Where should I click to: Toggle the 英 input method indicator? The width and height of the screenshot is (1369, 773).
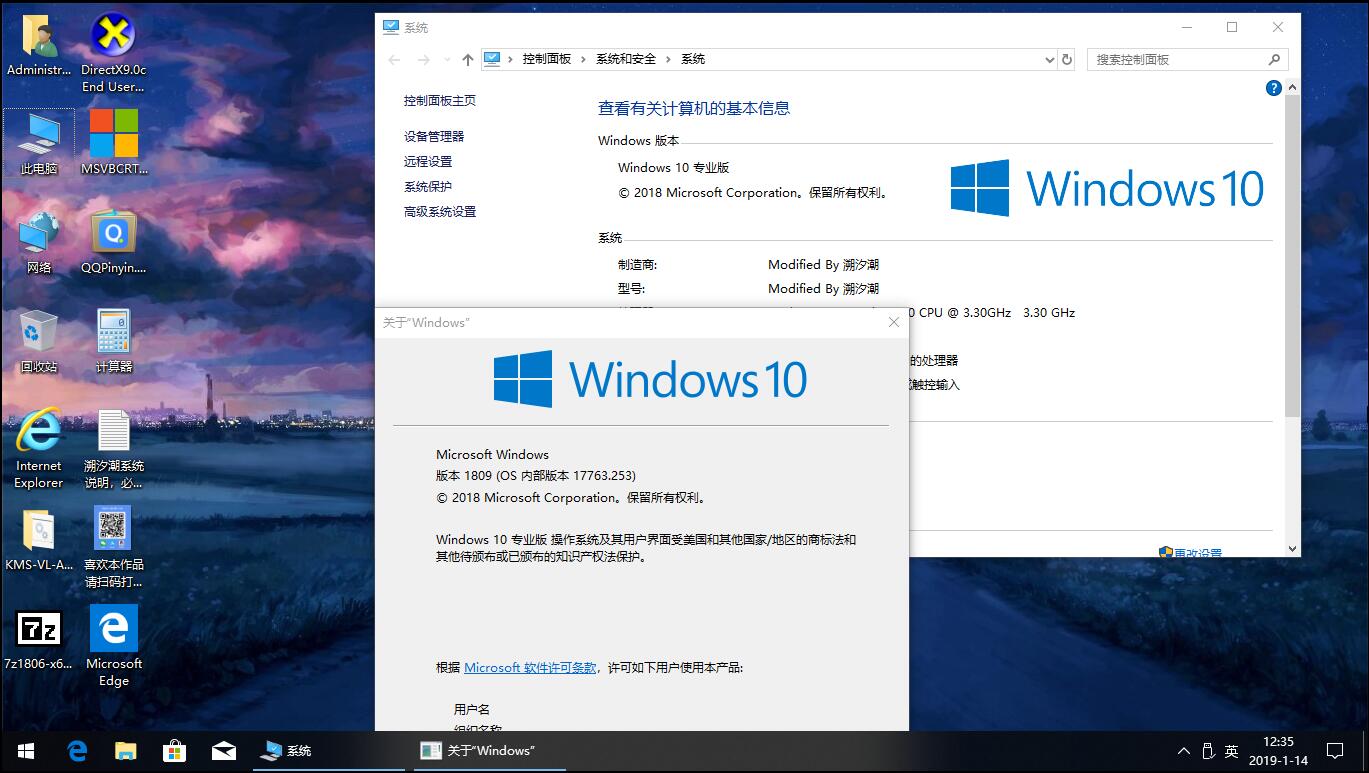(1231, 751)
